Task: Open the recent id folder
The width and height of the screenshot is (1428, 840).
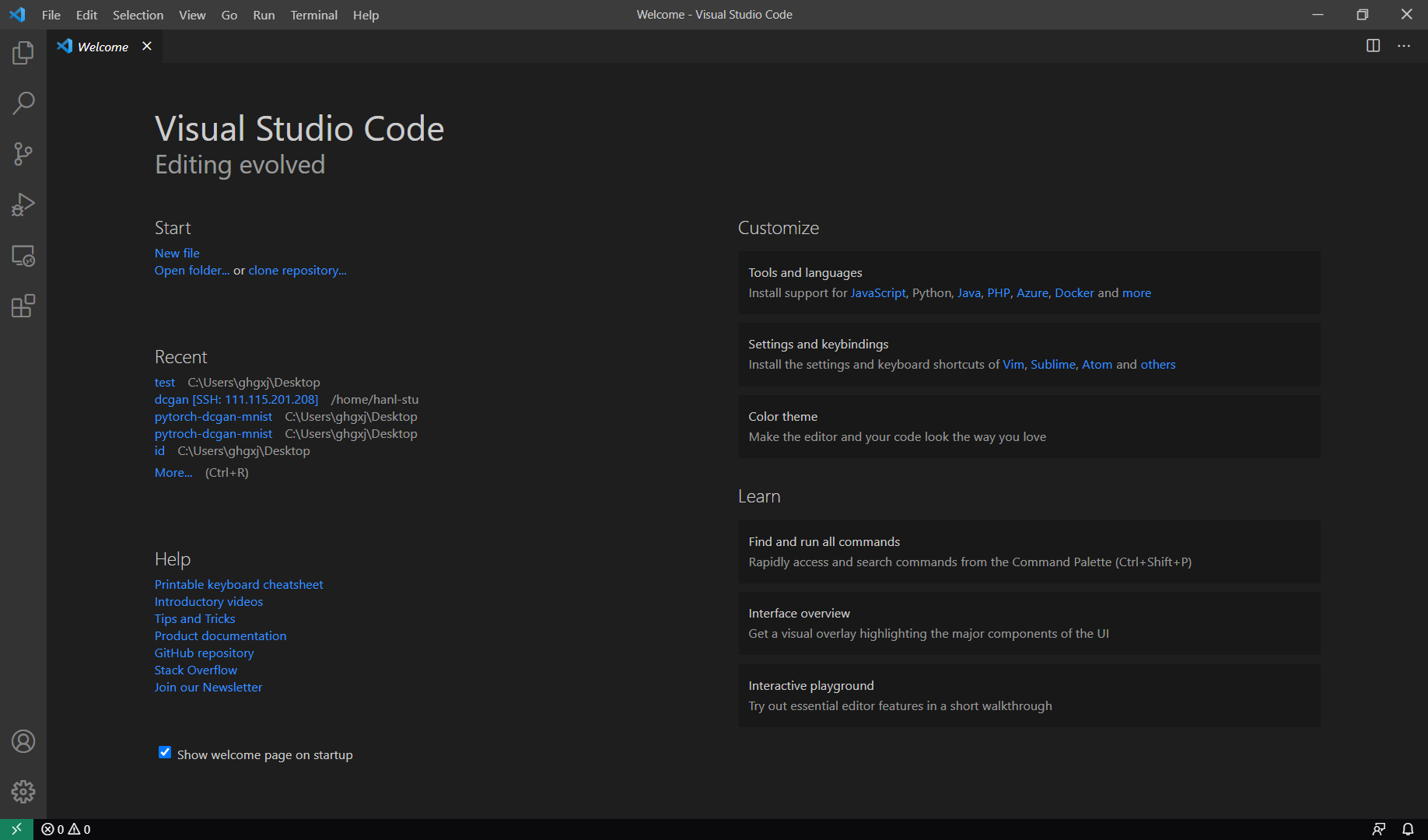Action: click(159, 451)
